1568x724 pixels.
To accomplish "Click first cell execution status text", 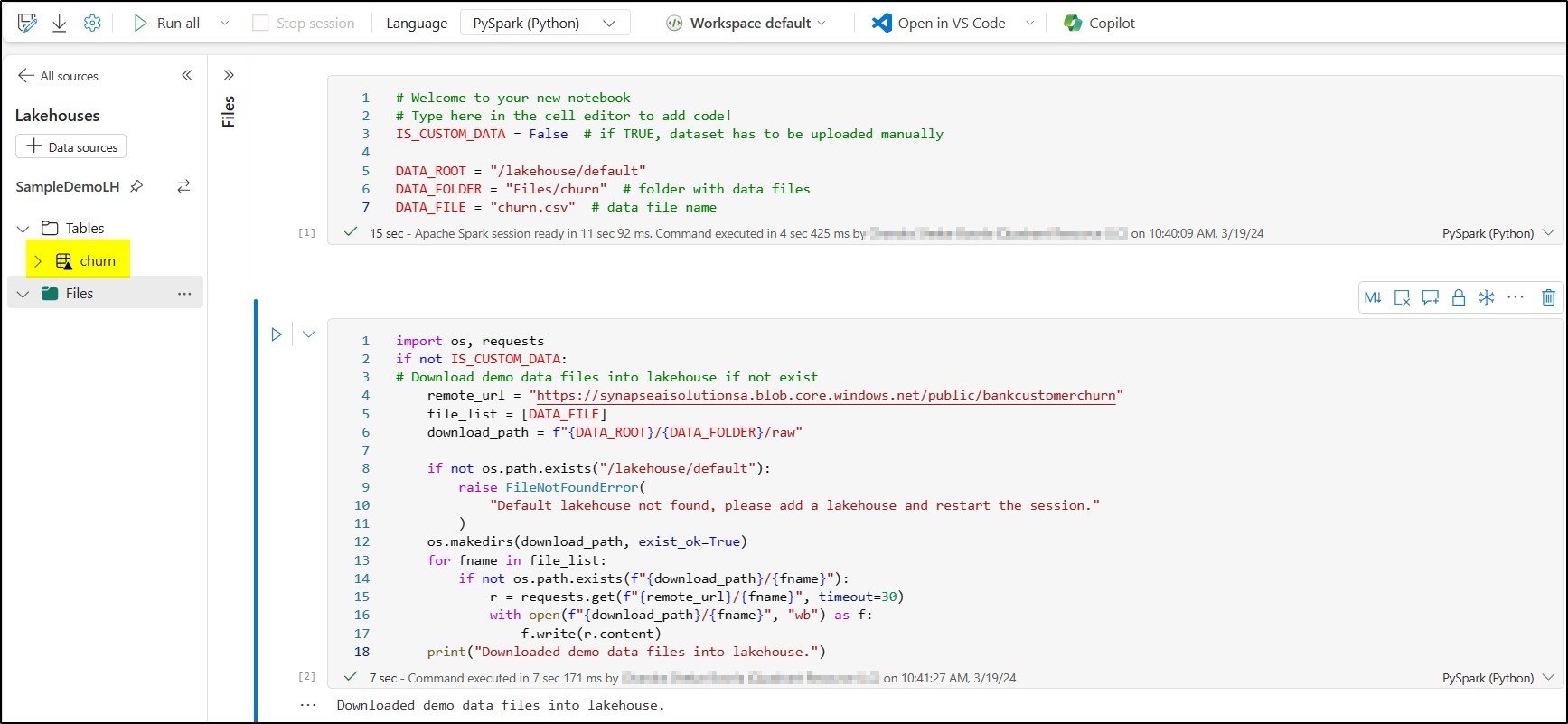I will coord(816,233).
